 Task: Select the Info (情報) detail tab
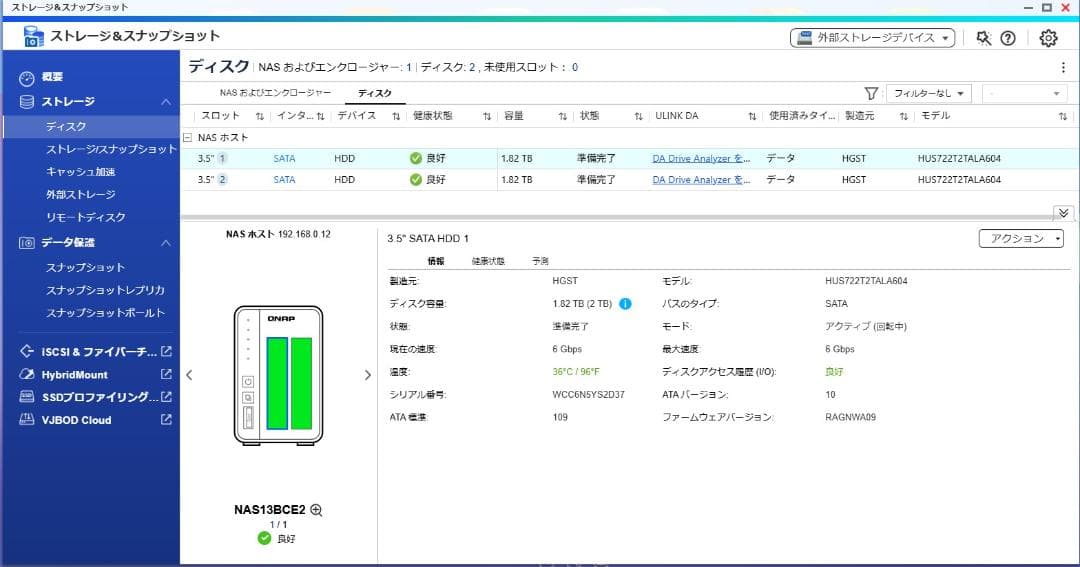click(436, 261)
